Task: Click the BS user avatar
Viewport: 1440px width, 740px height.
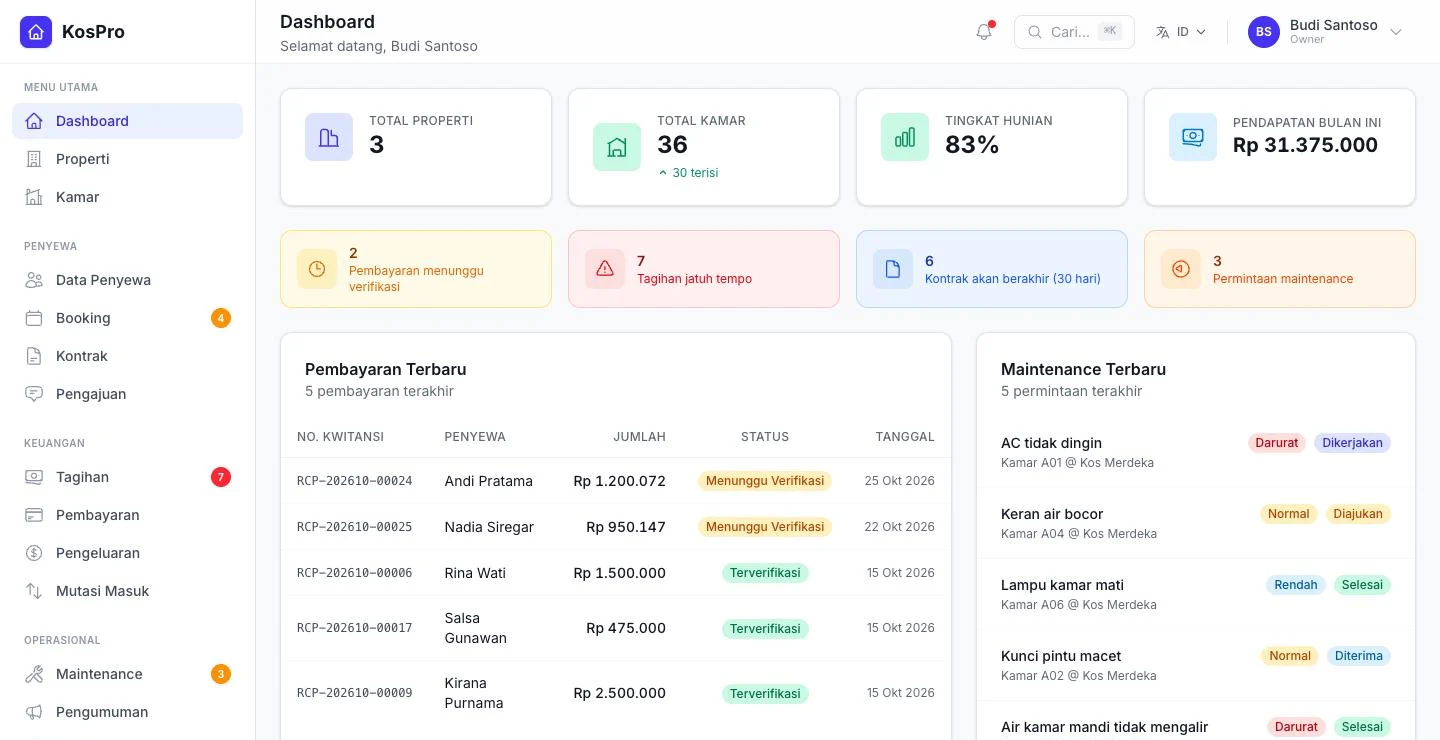Action: [1264, 32]
